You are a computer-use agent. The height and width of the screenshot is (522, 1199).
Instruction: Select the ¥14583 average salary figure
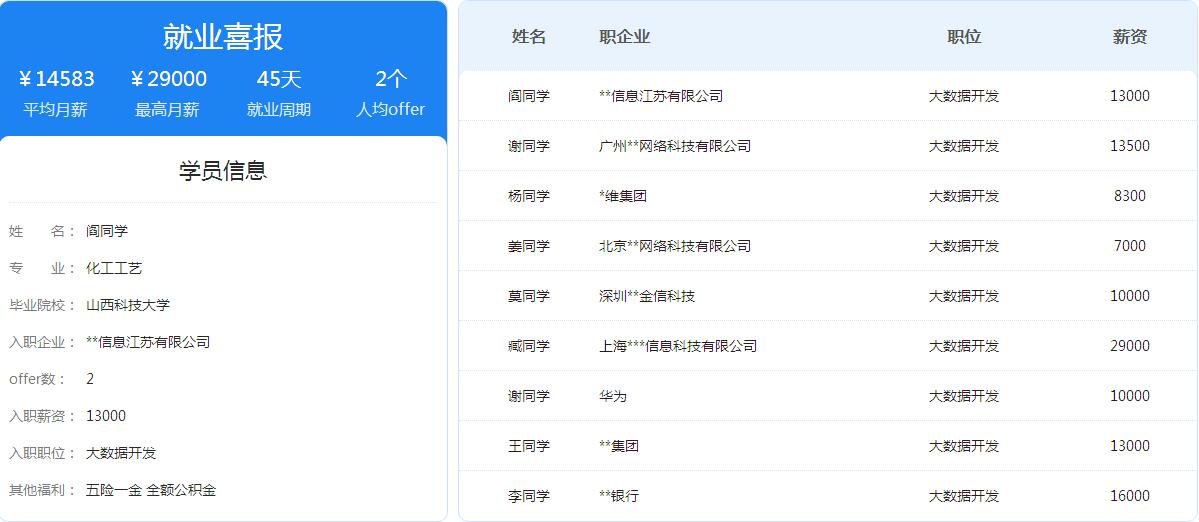(56, 79)
